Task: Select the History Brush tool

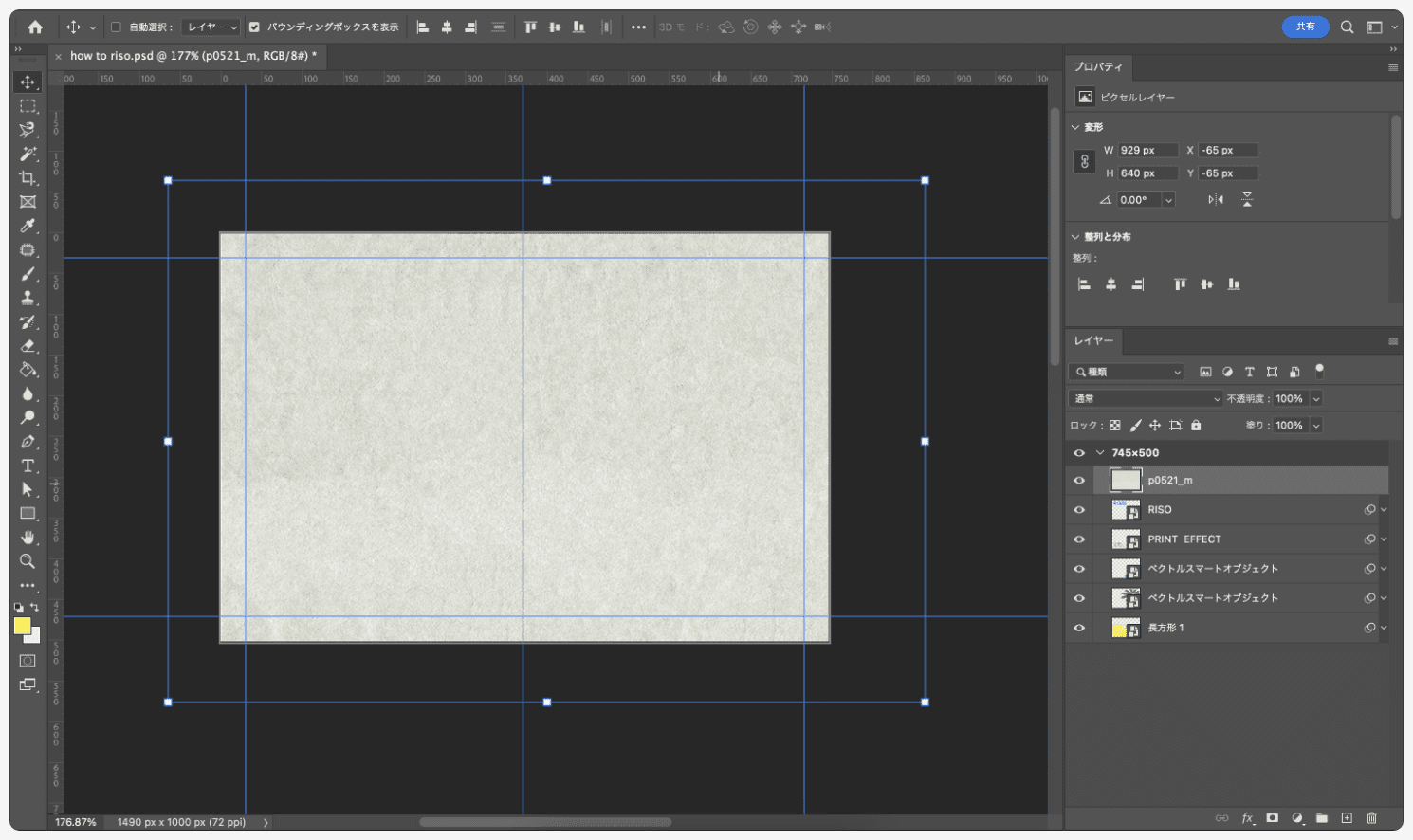Action: click(x=28, y=322)
